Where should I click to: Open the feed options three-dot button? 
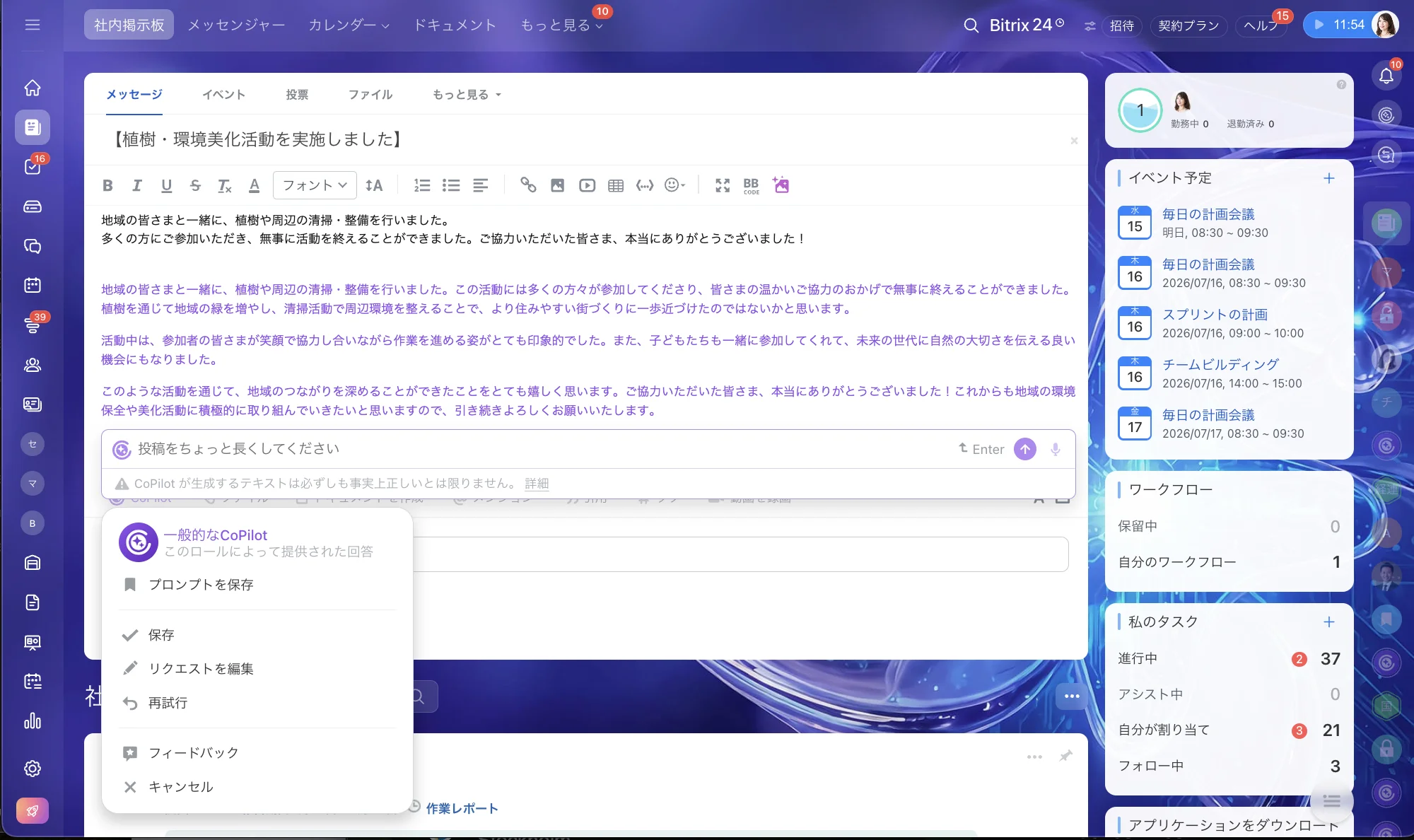click(x=1072, y=696)
